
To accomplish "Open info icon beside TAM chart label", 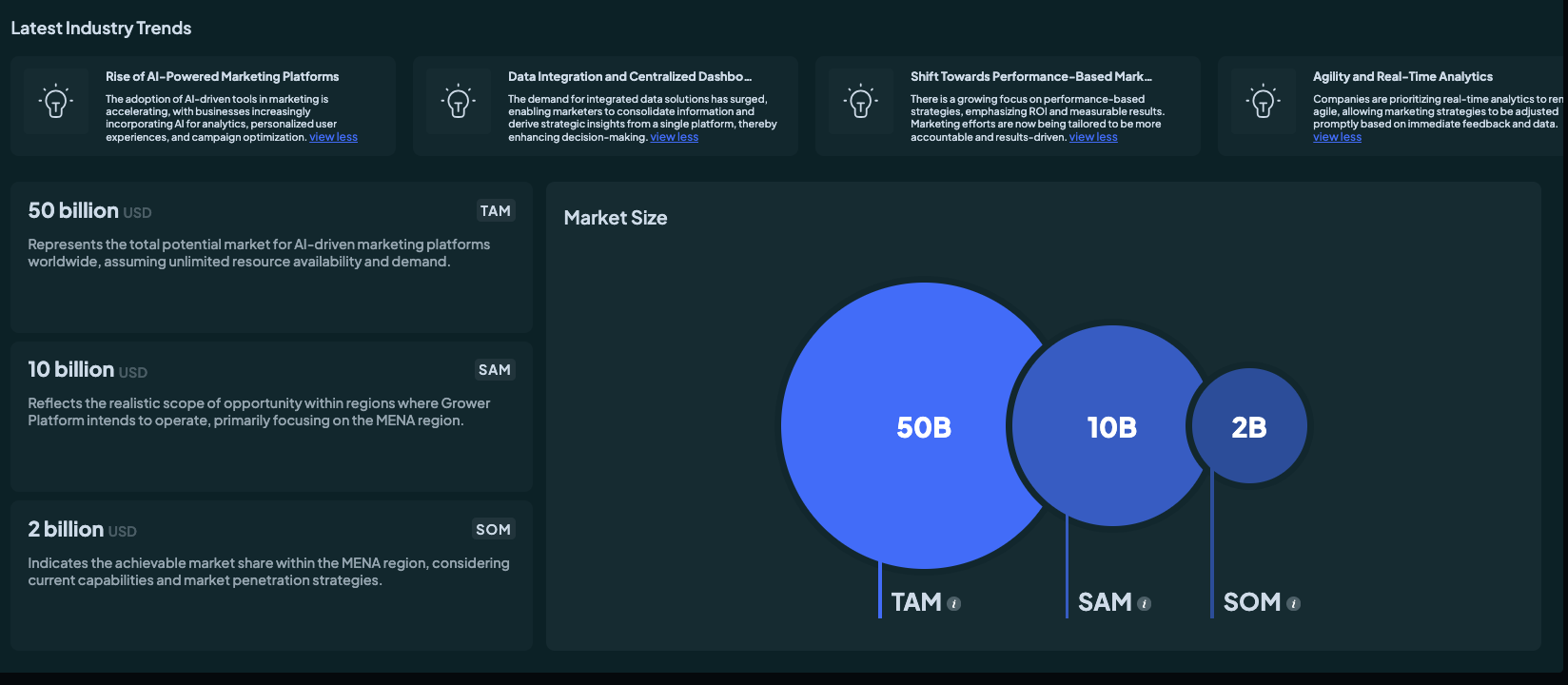I will point(954,603).
